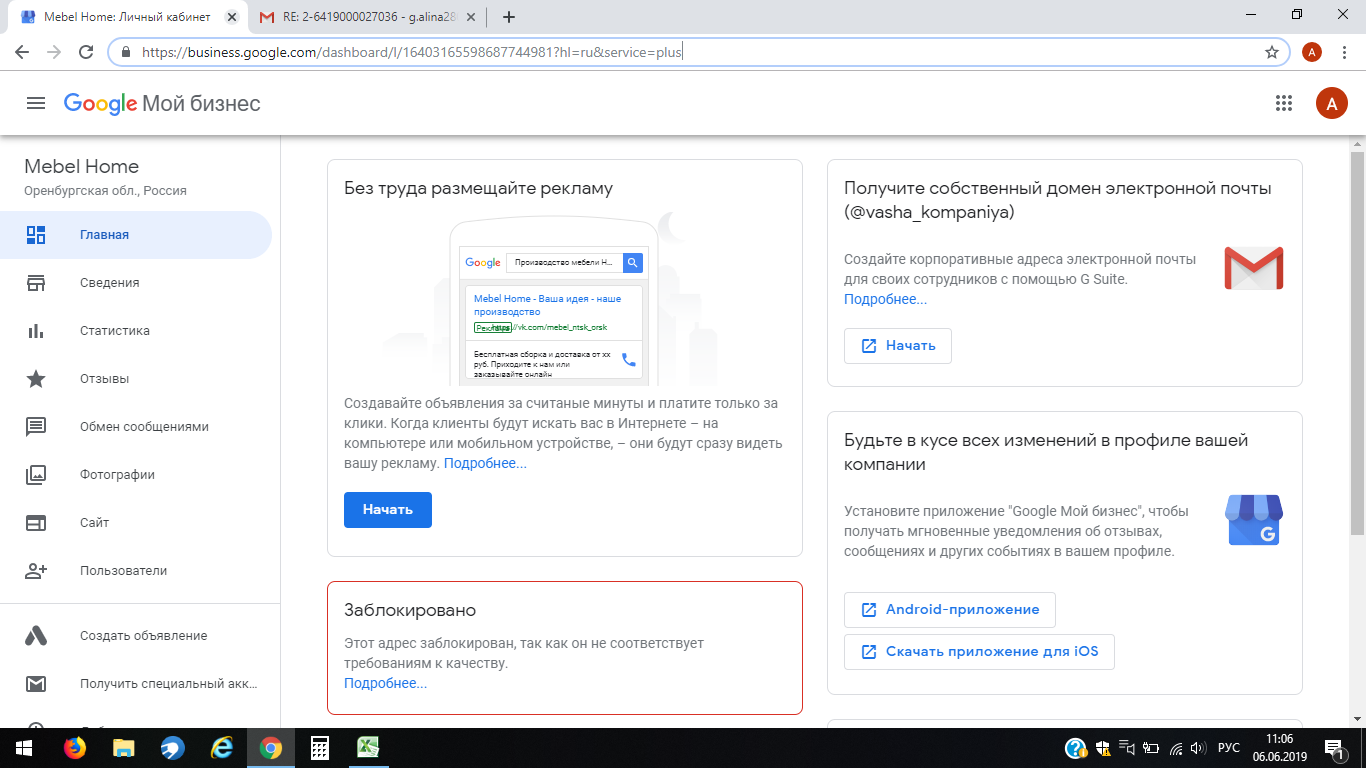This screenshot has width=1366, height=768.
Task: Reload the page
Action: [x=86, y=52]
